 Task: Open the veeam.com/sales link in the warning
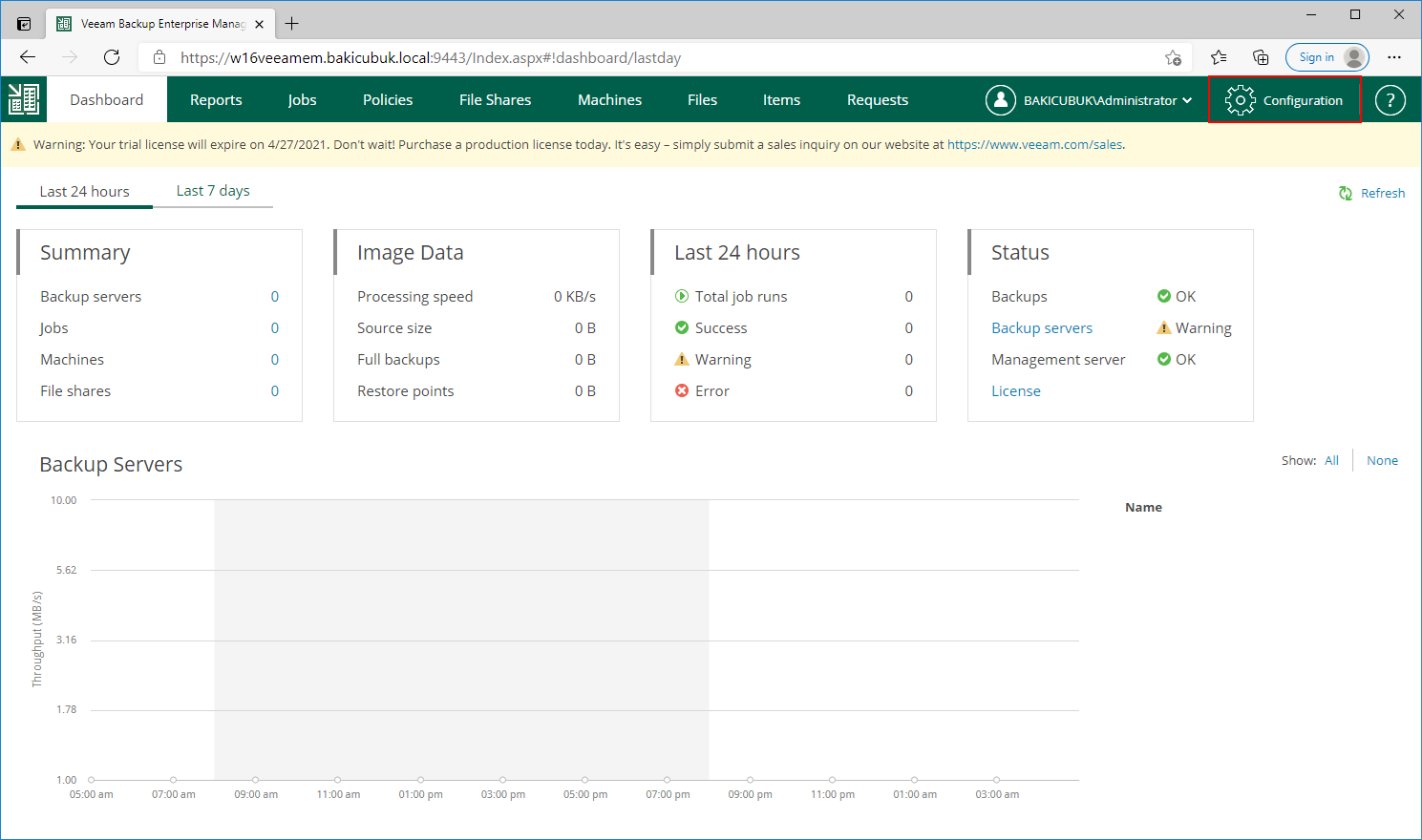coord(1035,145)
